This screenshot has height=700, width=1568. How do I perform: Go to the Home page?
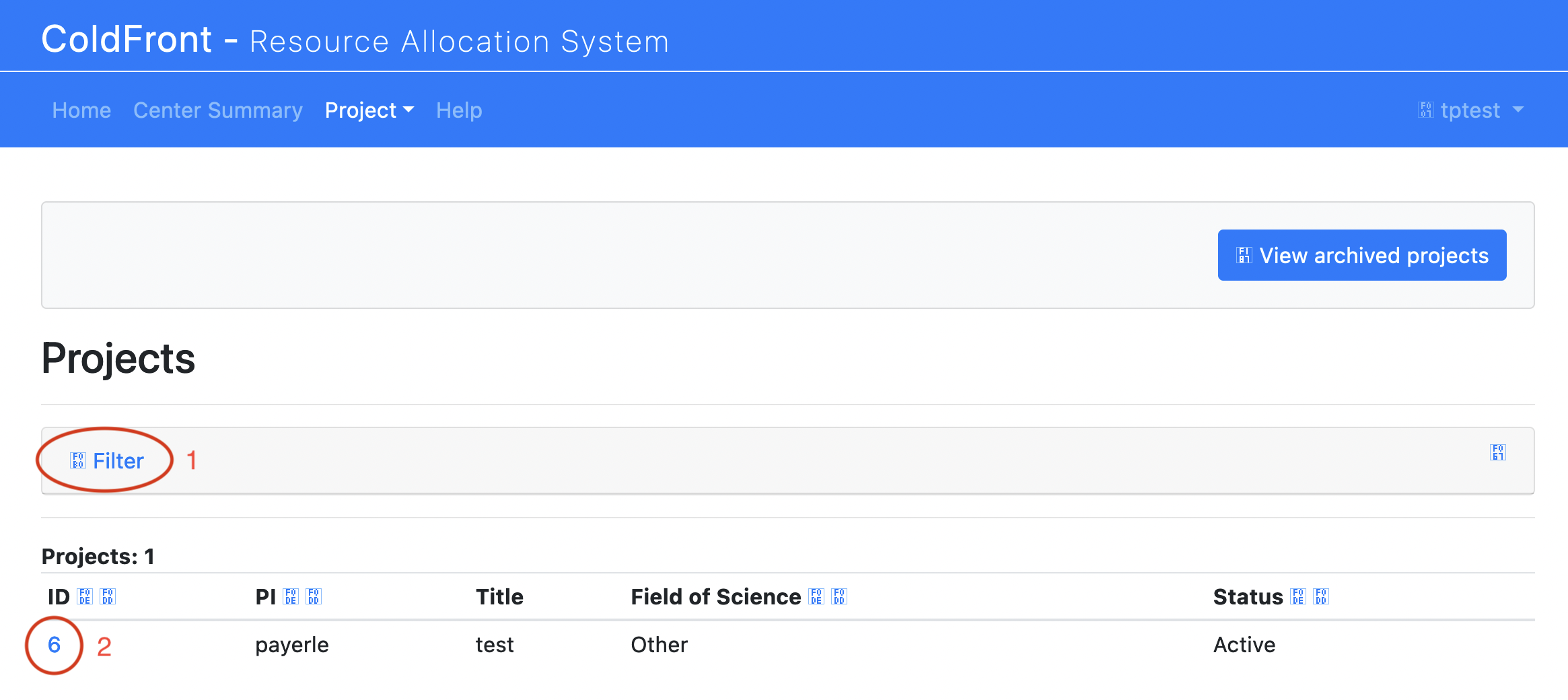click(81, 110)
